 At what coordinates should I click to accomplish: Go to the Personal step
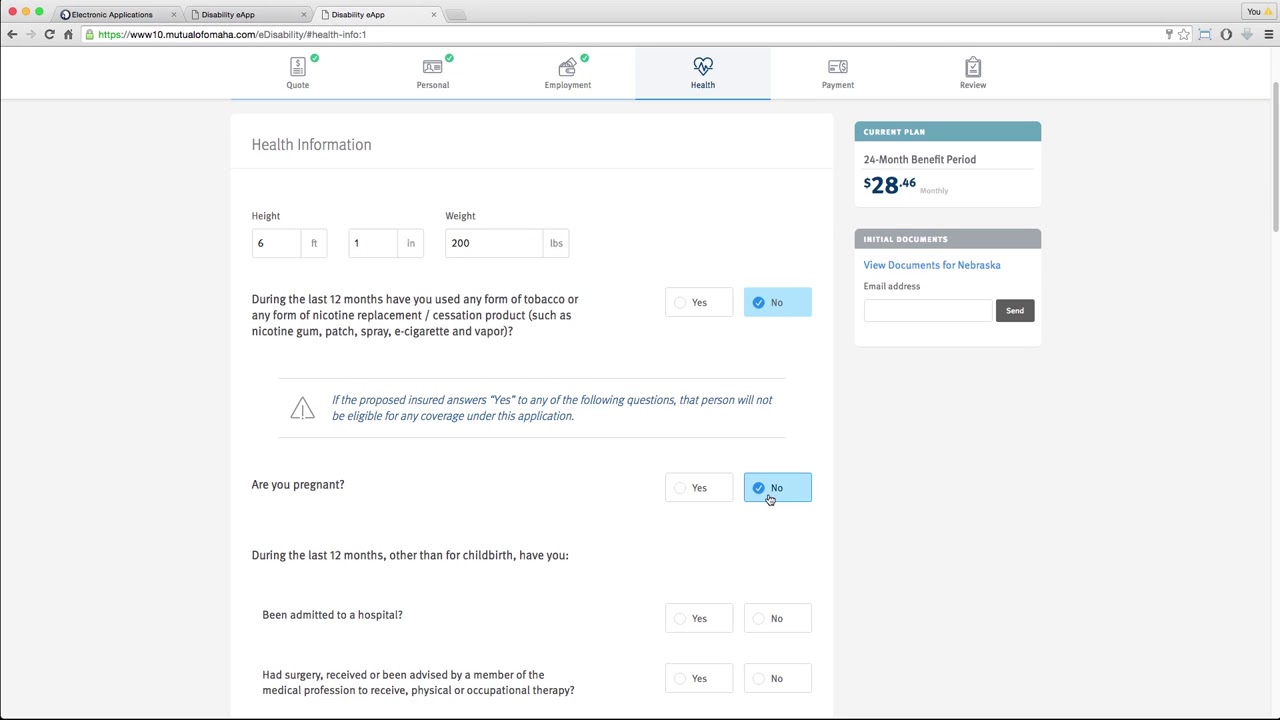[x=433, y=73]
